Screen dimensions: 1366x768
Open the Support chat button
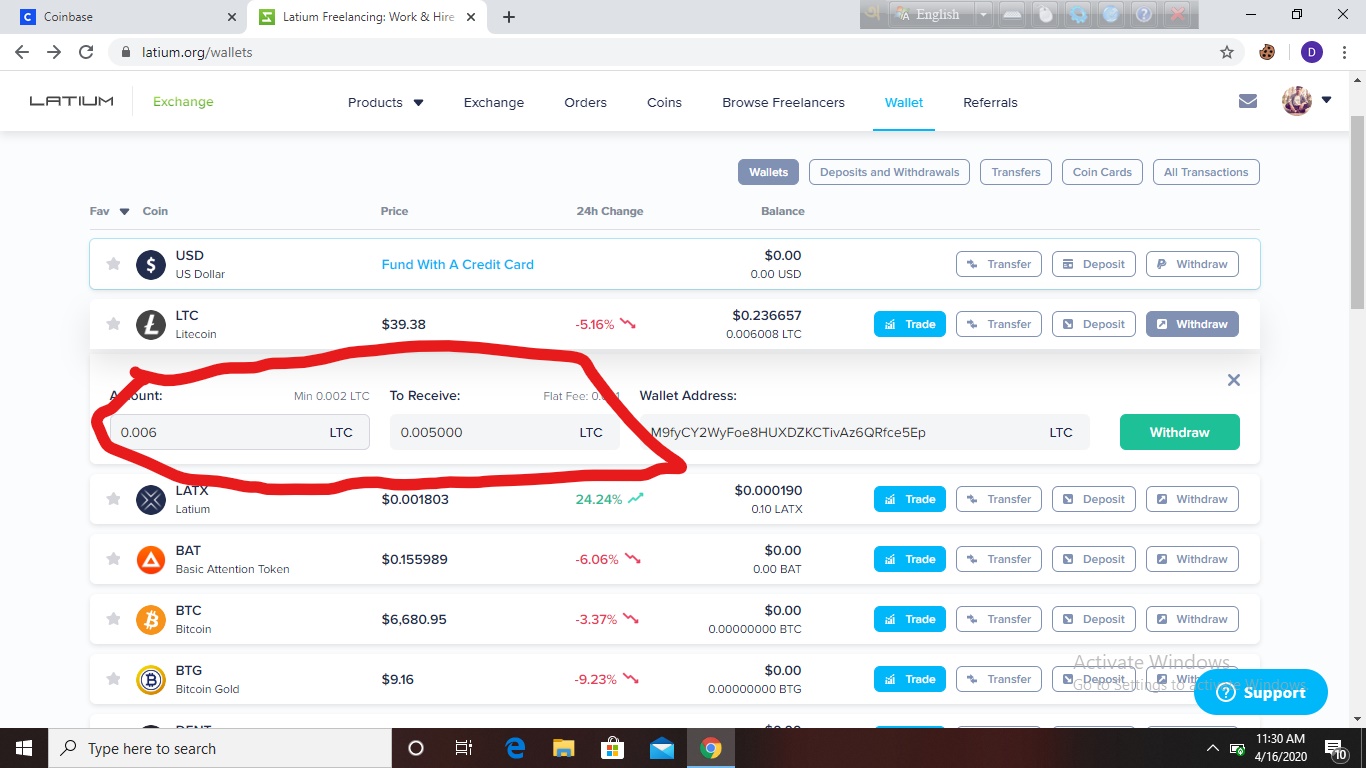tap(1261, 692)
